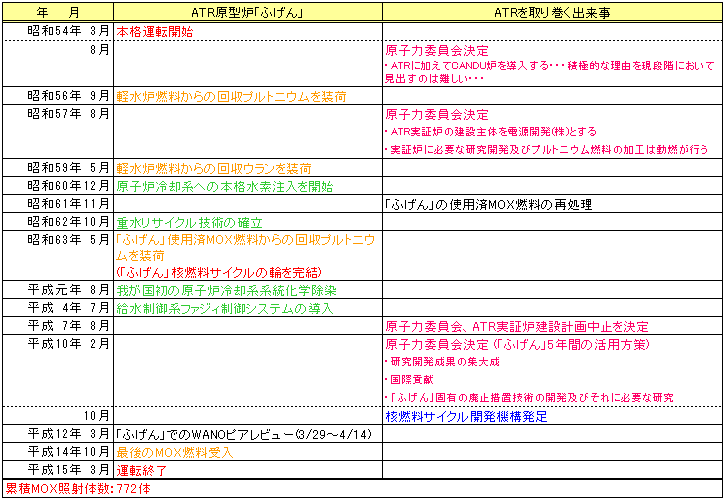Viewport: 723px width, 498px height.
Task: Click the bullet about プルトニウム燃料の加工は動燃が行う
Action: (546, 150)
